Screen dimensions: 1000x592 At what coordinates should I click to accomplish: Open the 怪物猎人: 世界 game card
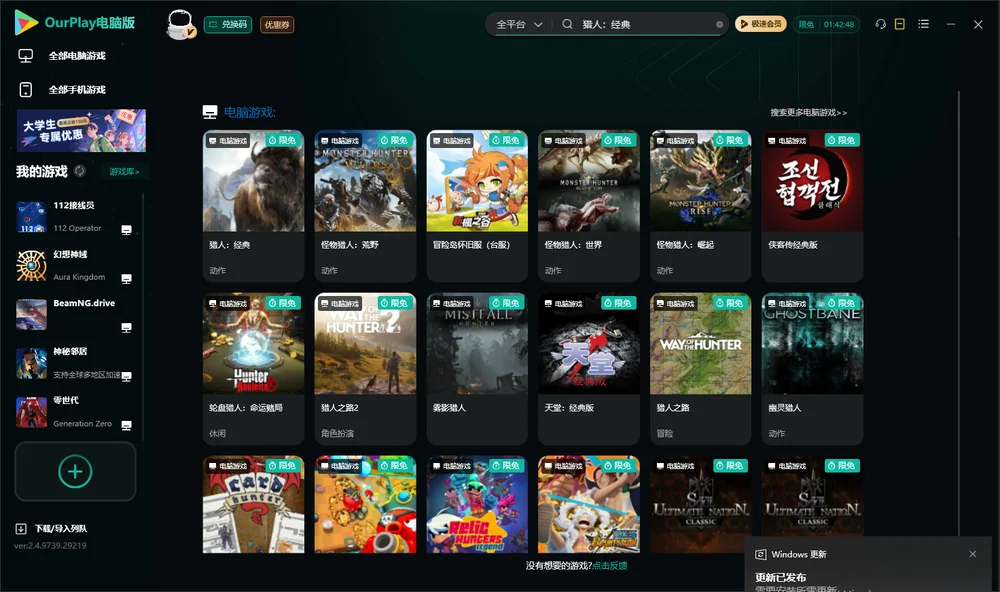point(589,206)
